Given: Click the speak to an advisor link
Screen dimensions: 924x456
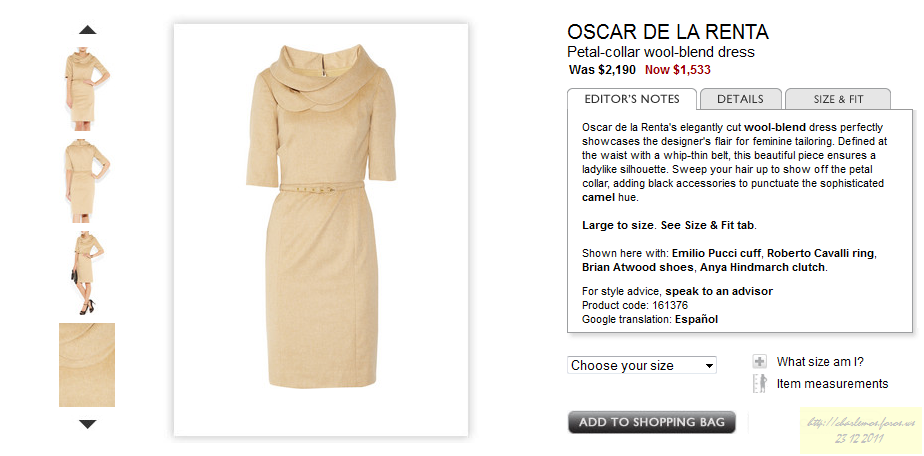Looking at the screenshot, I should (x=719, y=291).
